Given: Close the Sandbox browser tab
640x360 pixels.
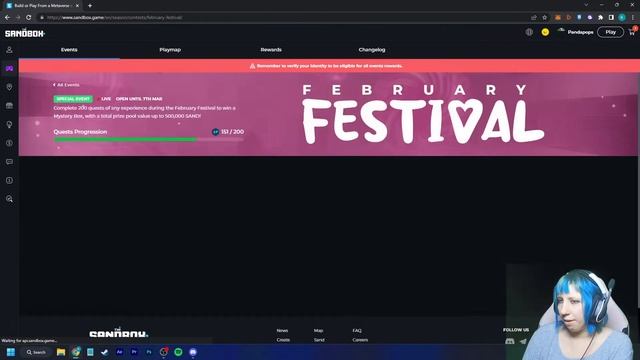Looking at the screenshot, I should click(77, 6).
